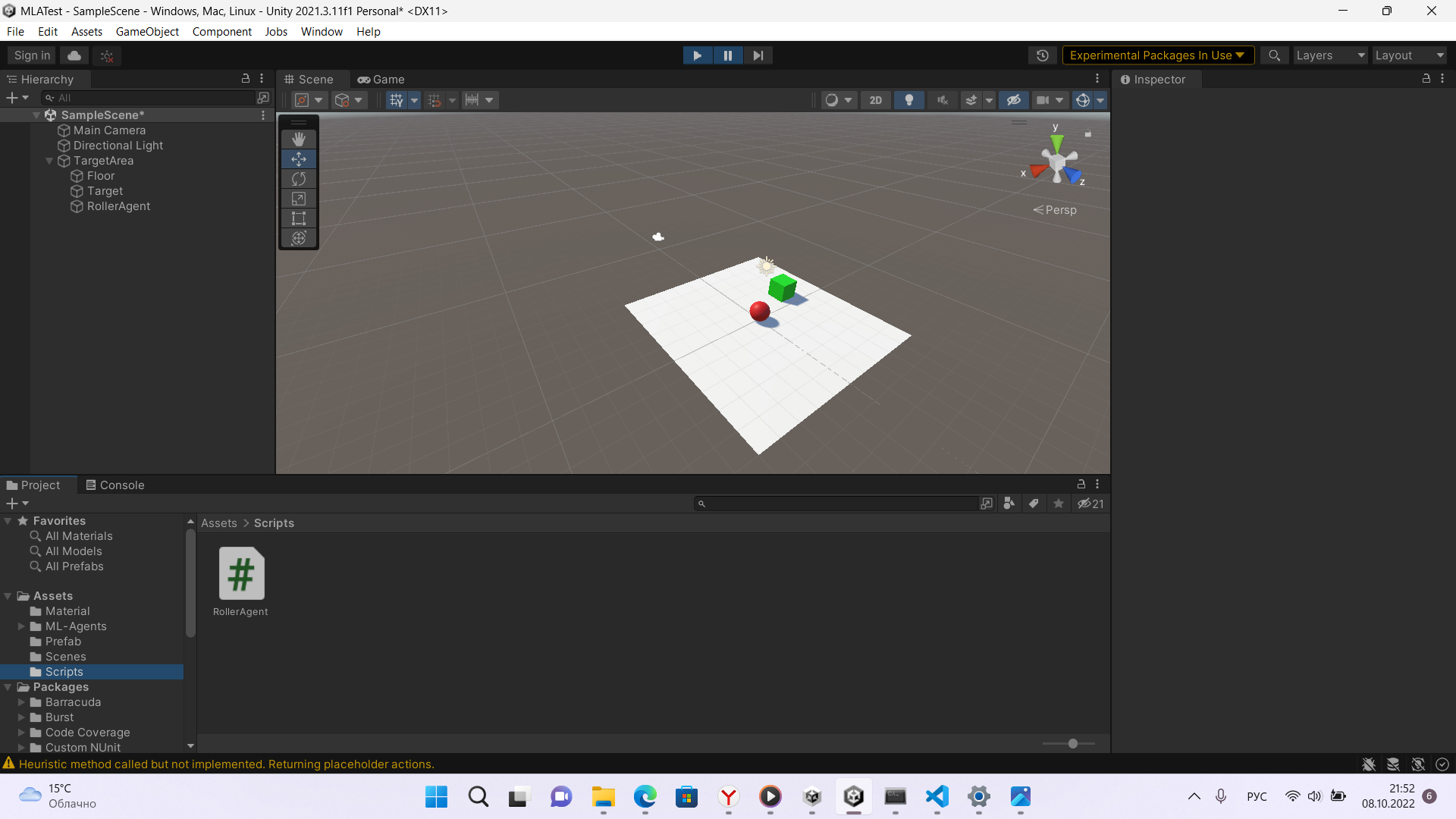Toggle hidden objects visibility in scene
This screenshot has width=1456, height=819.
click(1013, 100)
